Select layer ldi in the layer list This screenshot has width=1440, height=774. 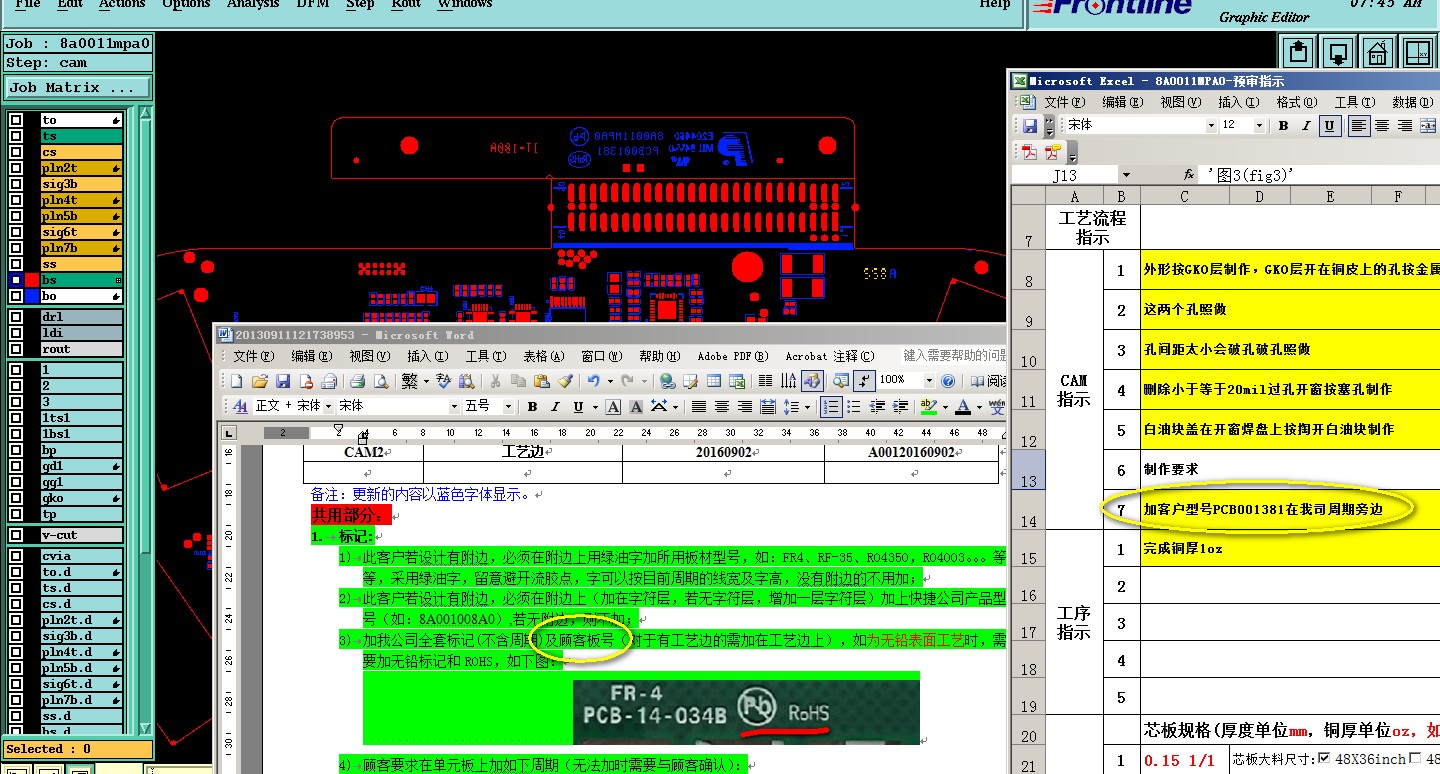click(x=81, y=333)
